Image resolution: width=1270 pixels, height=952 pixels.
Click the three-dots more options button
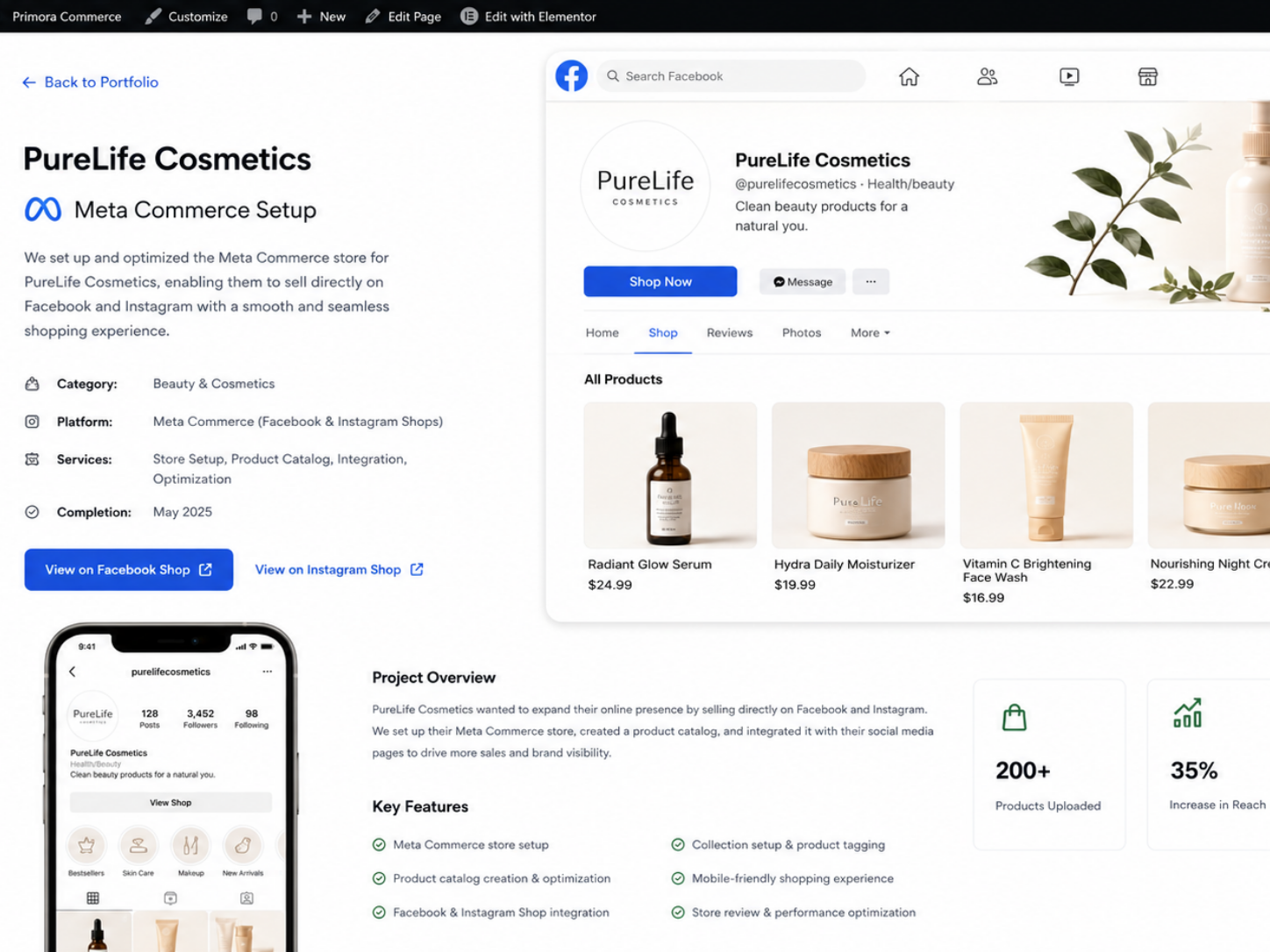click(871, 281)
